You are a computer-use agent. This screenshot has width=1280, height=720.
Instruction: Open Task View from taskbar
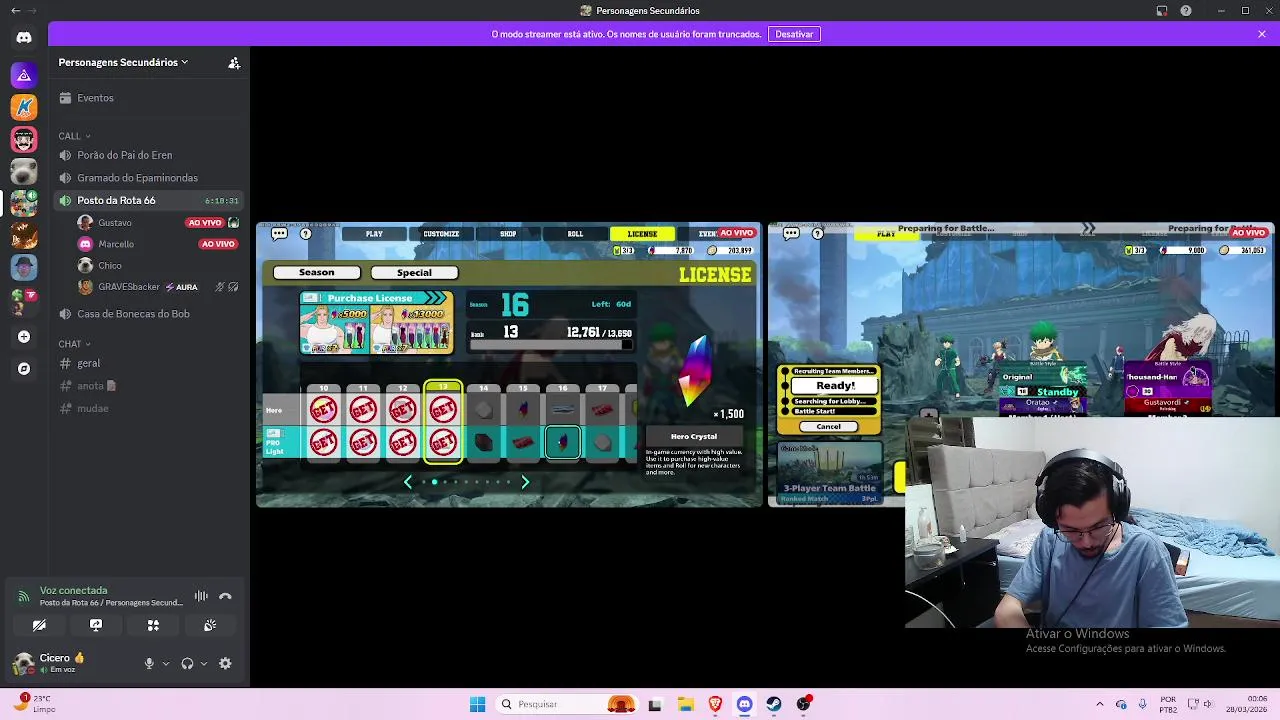click(x=655, y=704)
